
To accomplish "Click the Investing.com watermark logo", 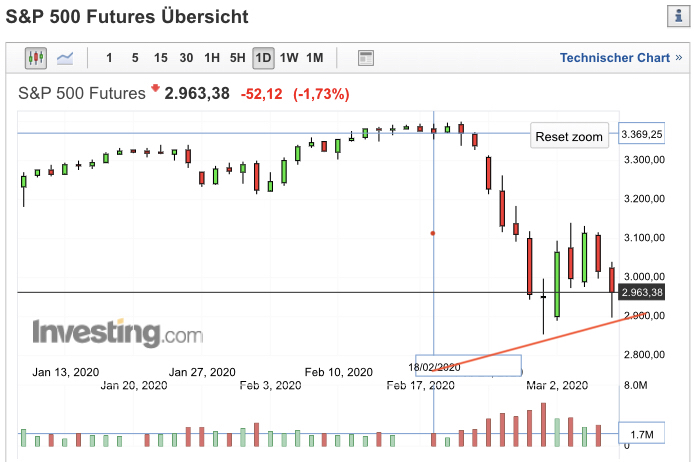I will pyautogui.click(x=117, y=333).
